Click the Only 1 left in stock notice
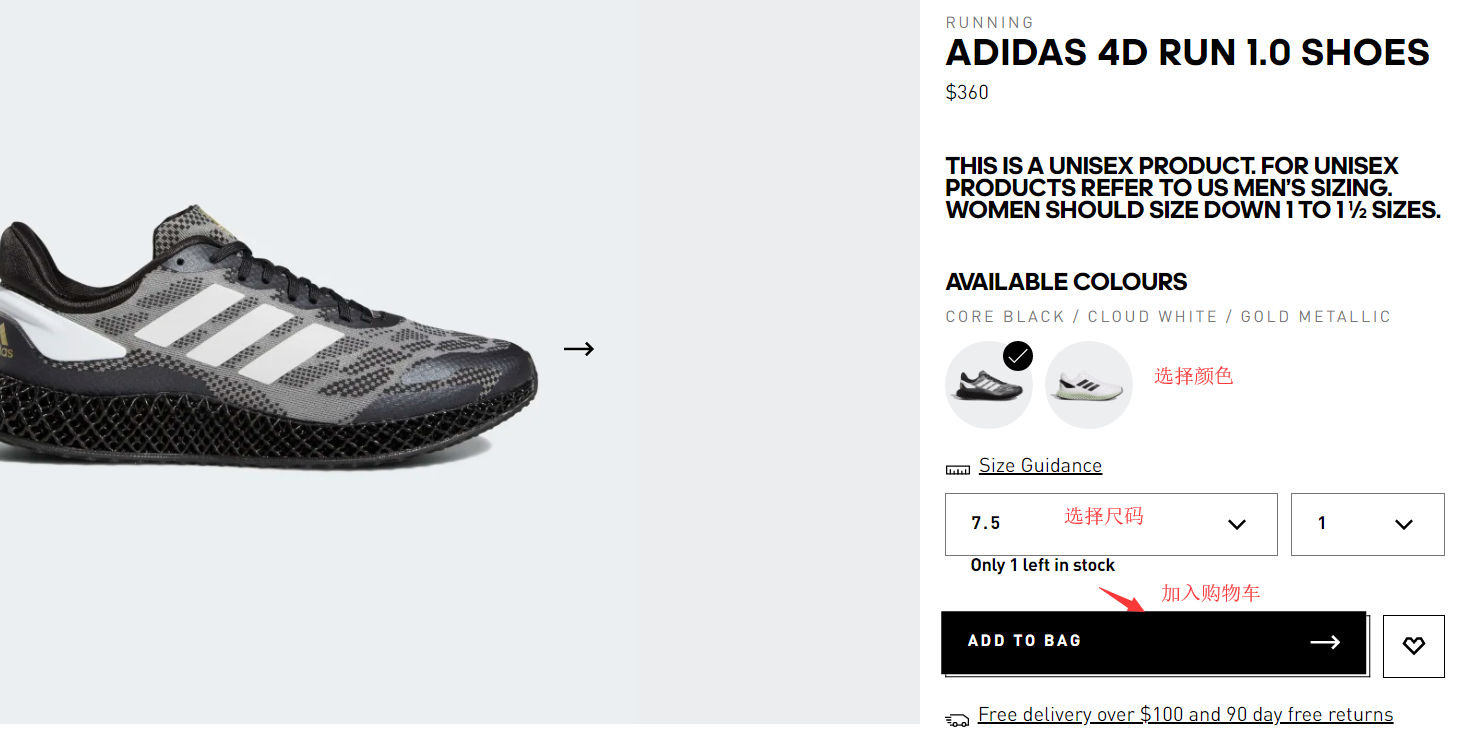Viewport: 1470px width, 738px height. (x=1042, y=565)
